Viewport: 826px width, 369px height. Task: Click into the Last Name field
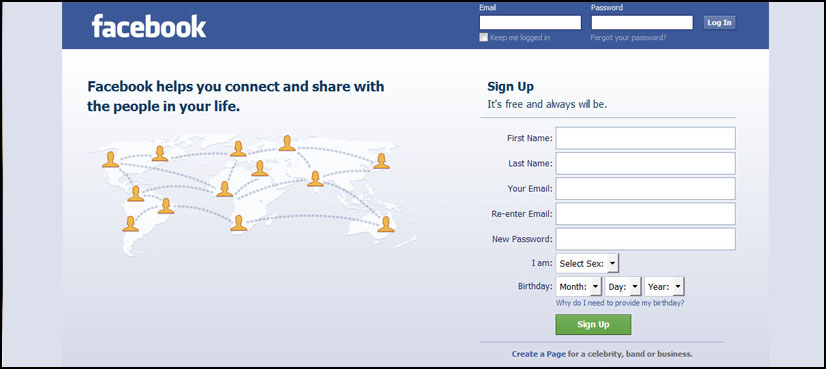click(645, 163)
